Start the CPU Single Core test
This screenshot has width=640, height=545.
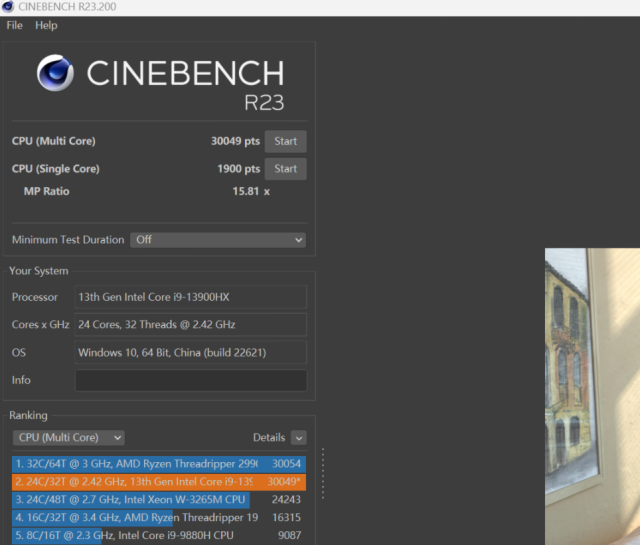[x=285, y=169]
